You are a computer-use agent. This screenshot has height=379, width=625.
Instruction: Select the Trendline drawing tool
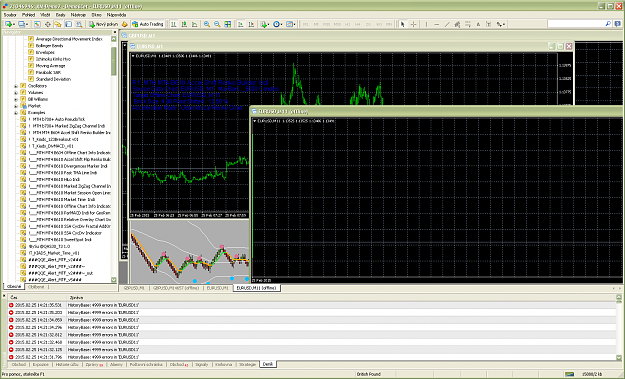tap(447, 24)
